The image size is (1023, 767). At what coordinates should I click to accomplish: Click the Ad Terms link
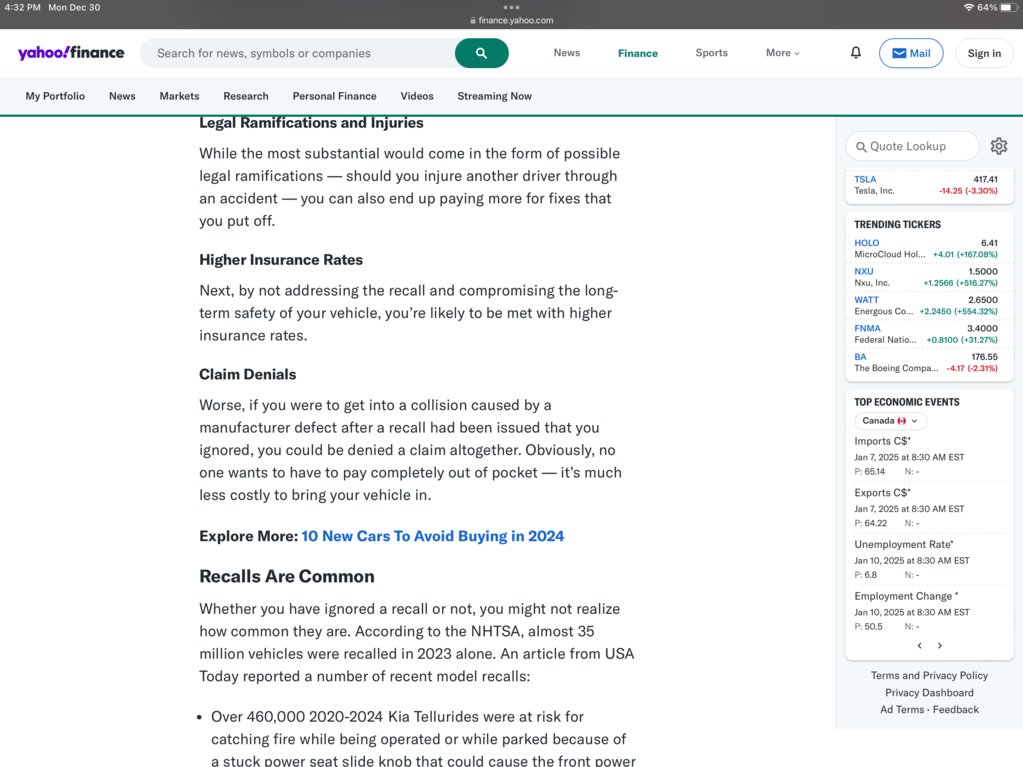tap(902, 710)
